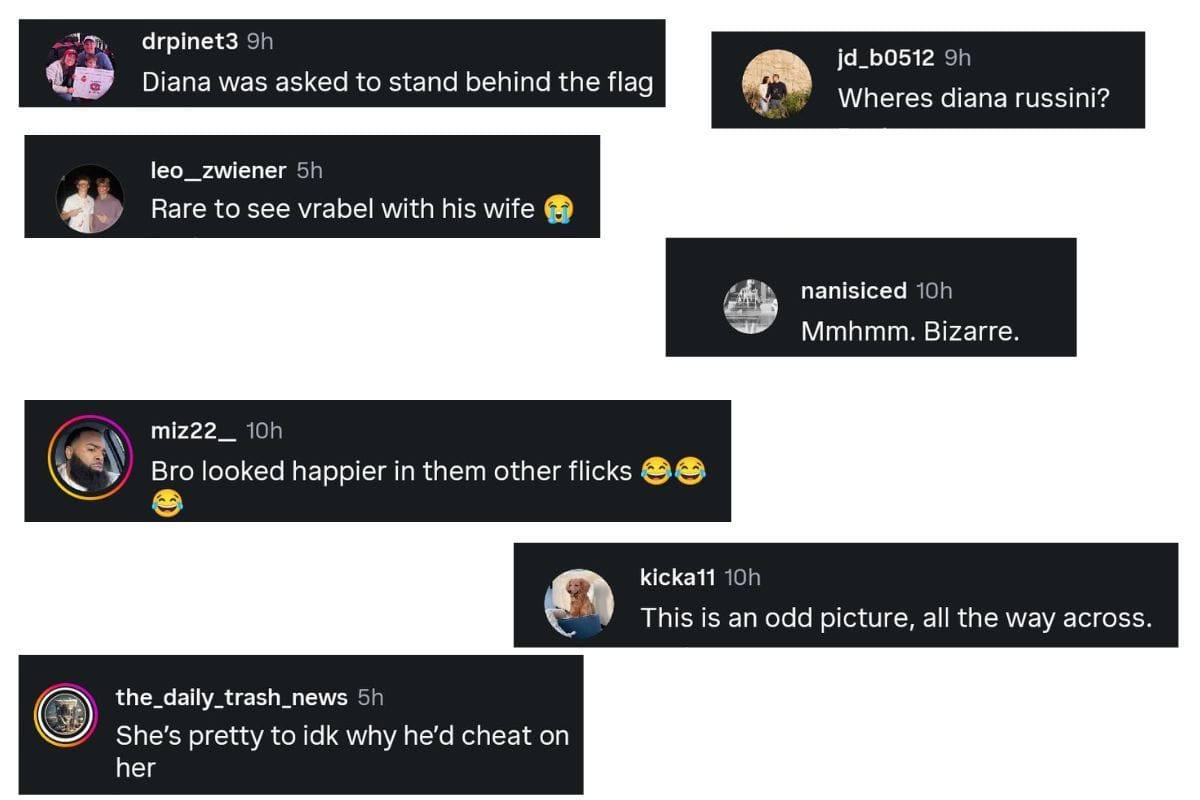Select the 'Mmhmm. Bizarre.' comment text
Screen dimensions: 1200x800
pos(910,332)
